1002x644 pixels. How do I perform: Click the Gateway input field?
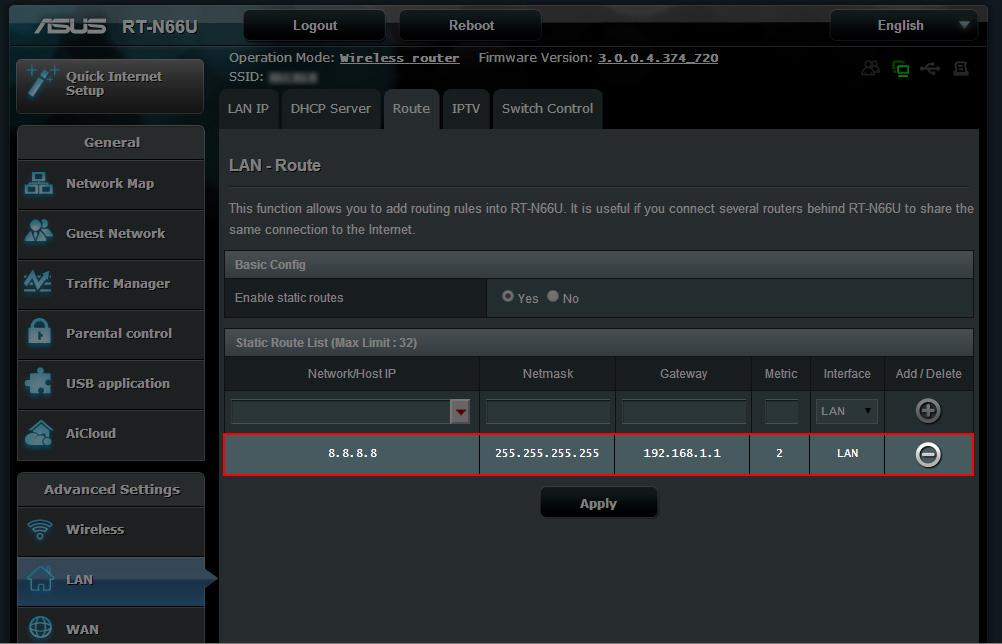[684, 411]
